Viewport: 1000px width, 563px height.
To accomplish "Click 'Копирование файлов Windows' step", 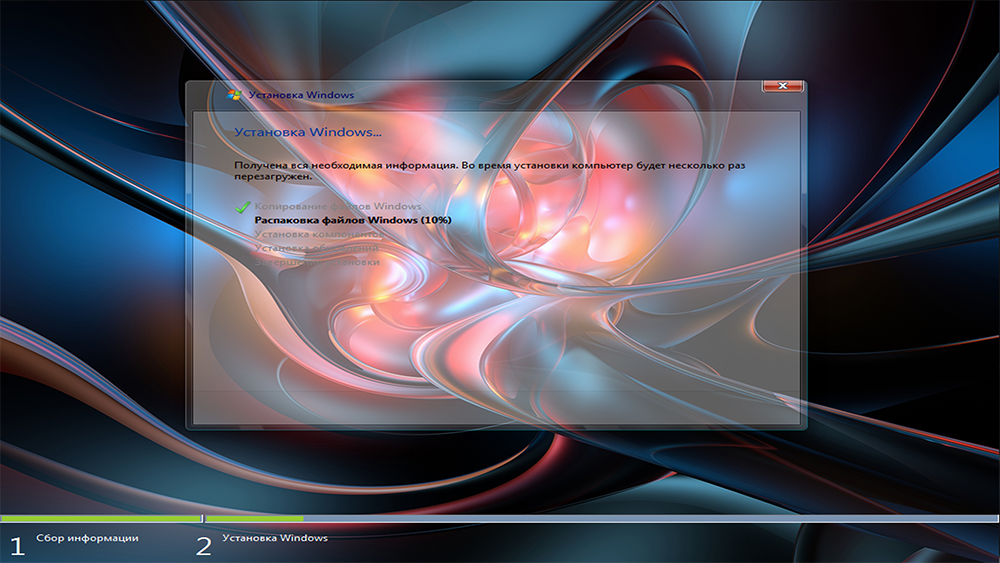I will click(x=338, y=206).
